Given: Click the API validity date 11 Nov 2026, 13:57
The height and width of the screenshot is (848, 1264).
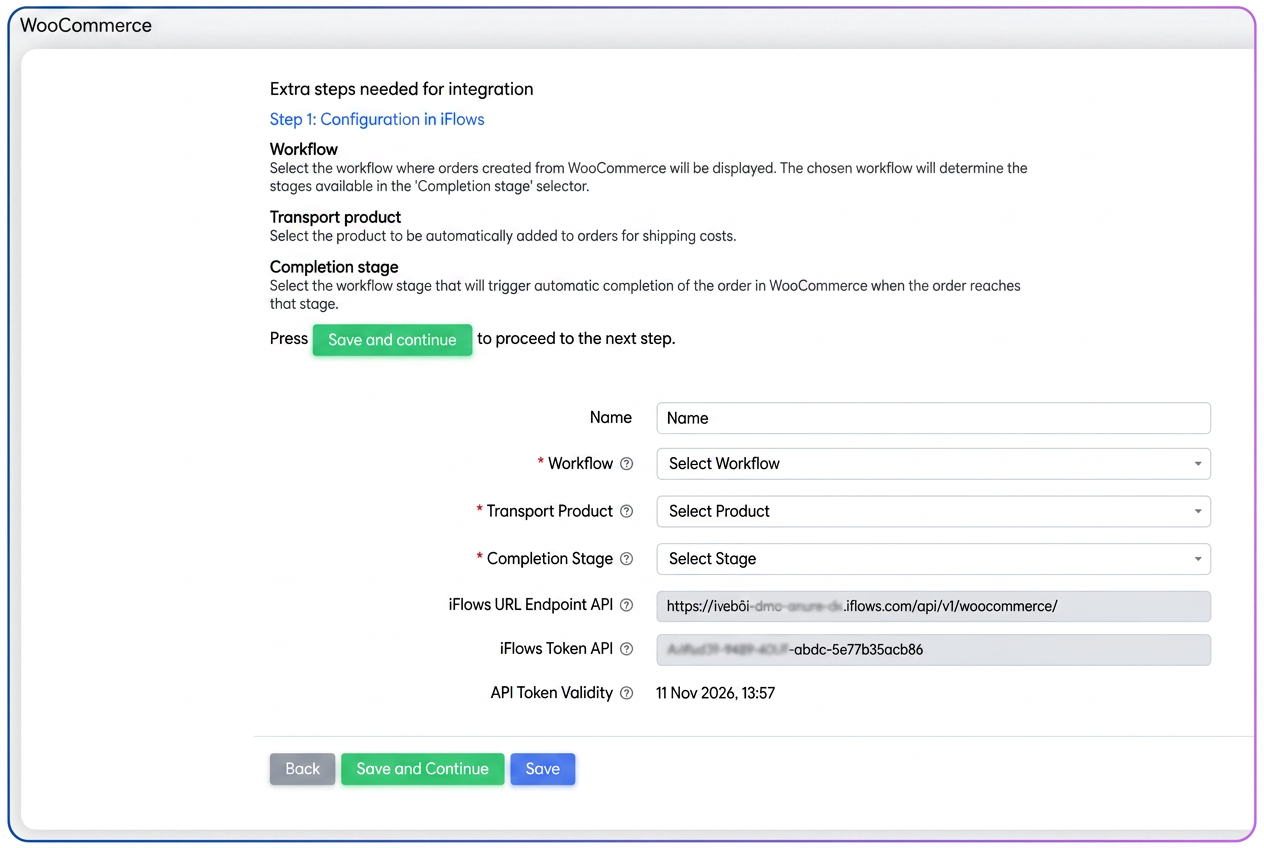Looking at the screenshot, I should point(715,693).
